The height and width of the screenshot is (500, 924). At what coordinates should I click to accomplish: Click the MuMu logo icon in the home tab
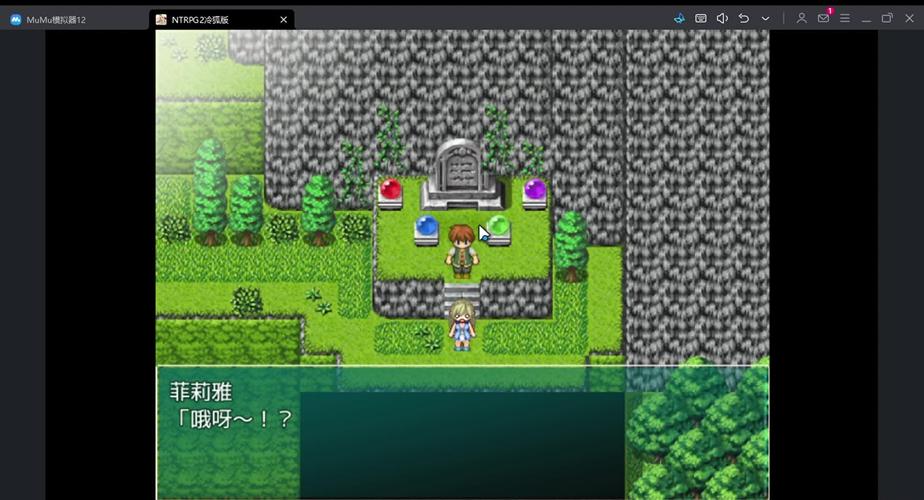tap(16, 19)
